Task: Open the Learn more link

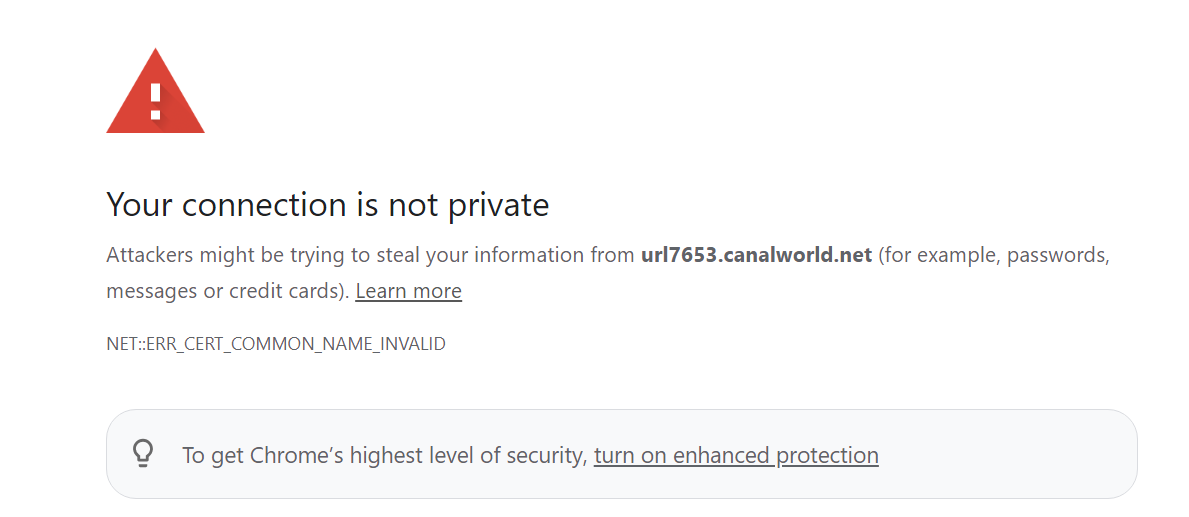Action: click(408, 291)
